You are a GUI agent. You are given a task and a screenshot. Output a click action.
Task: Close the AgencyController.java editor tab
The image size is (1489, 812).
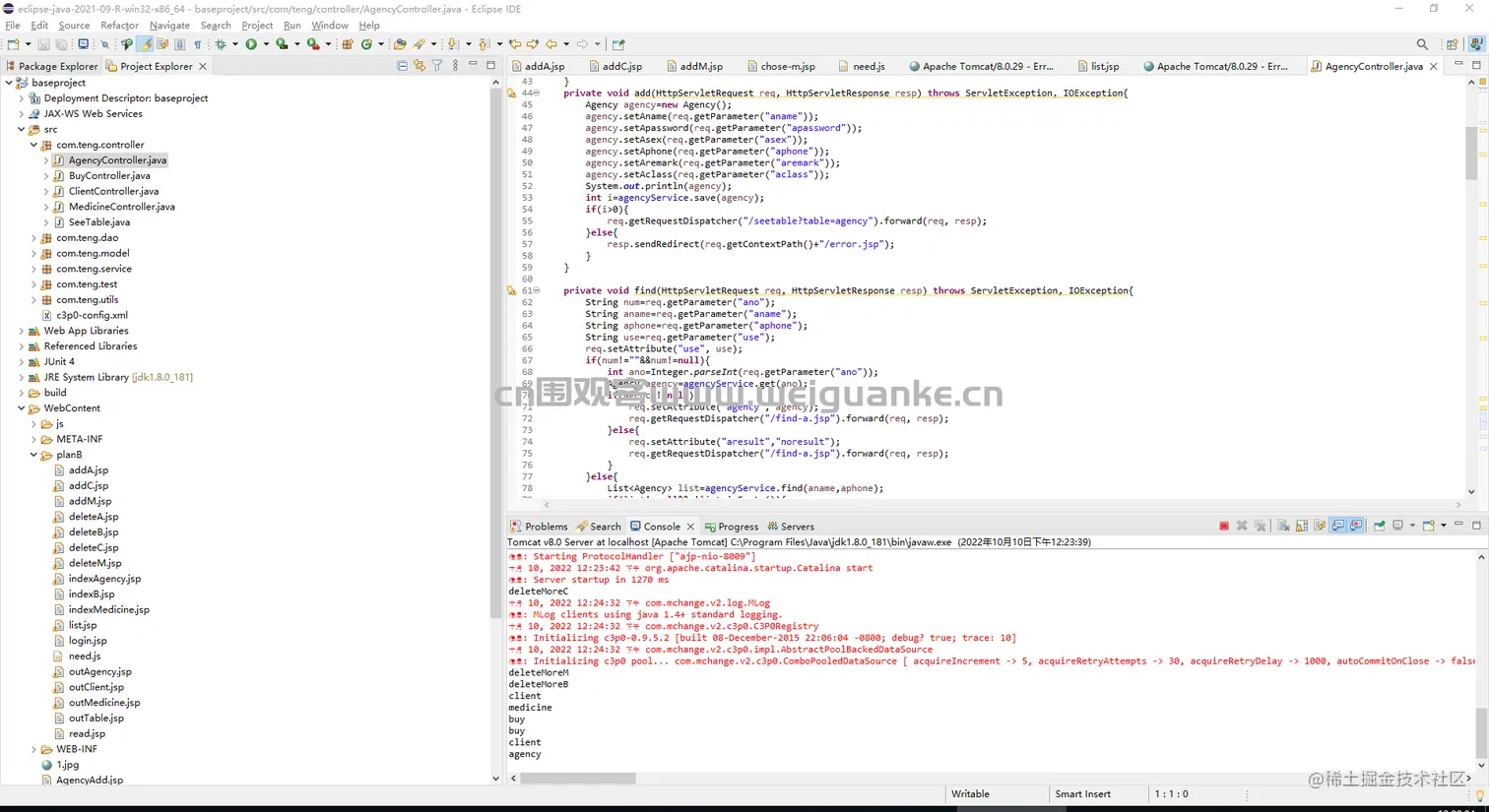click(x=1434, y=66)
